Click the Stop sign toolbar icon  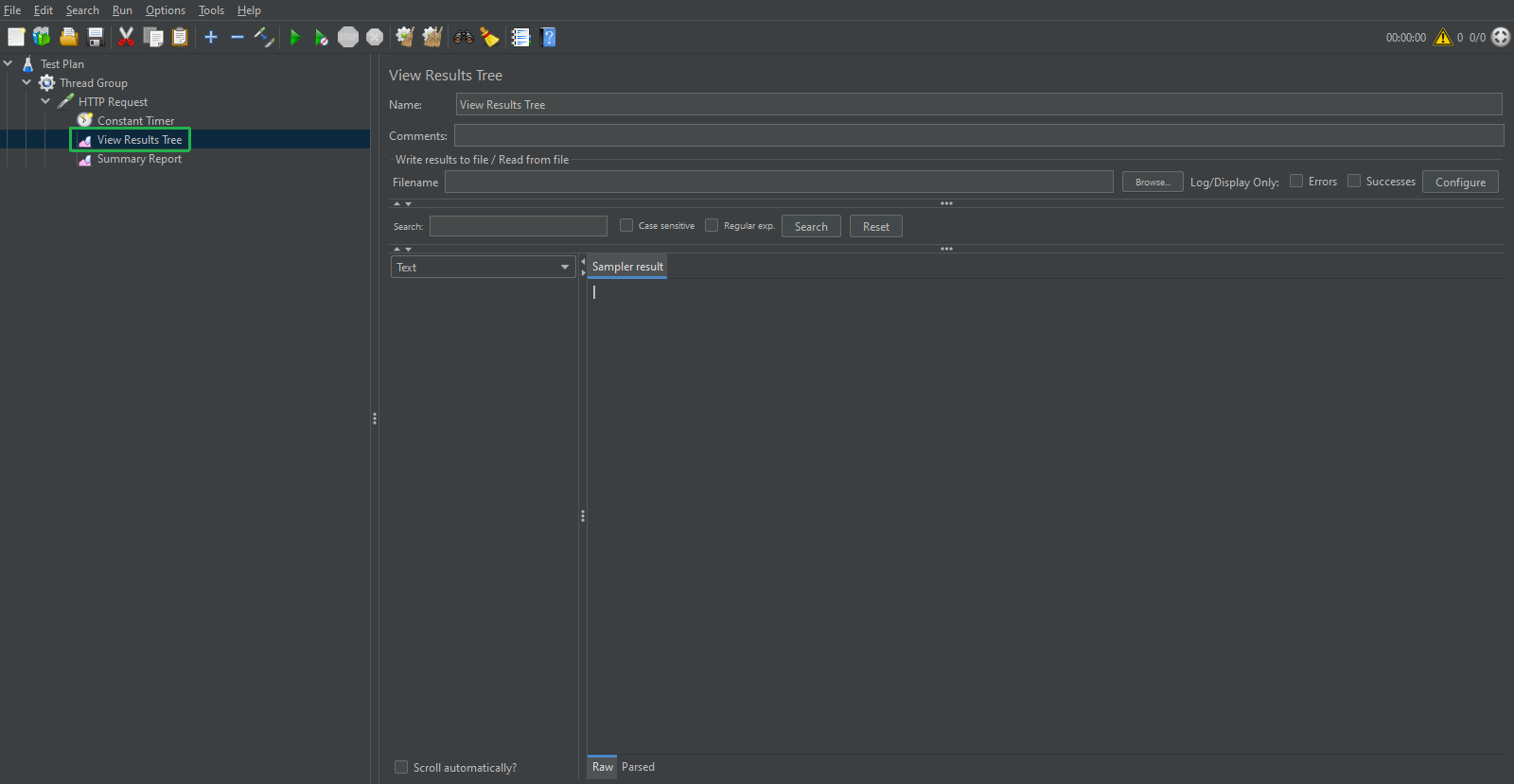[348, 37]
